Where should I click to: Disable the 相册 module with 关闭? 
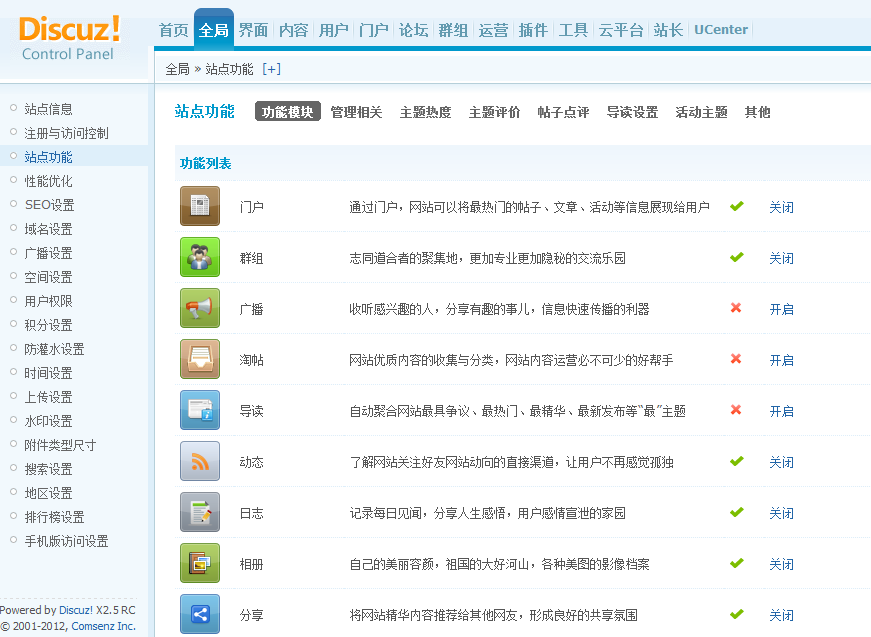point(782,564)
